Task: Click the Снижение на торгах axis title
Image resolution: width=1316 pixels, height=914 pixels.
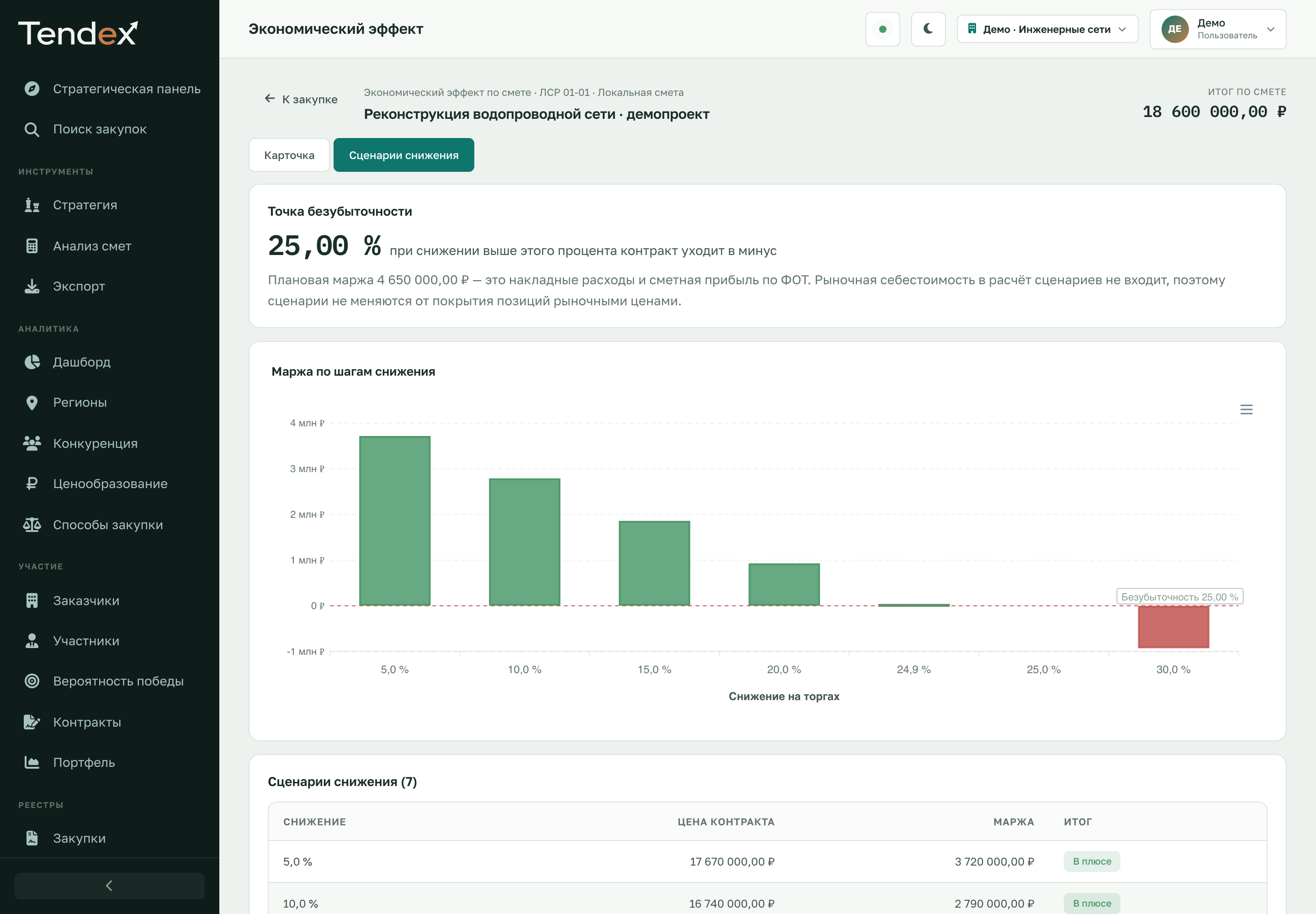Action: [784, 696]
